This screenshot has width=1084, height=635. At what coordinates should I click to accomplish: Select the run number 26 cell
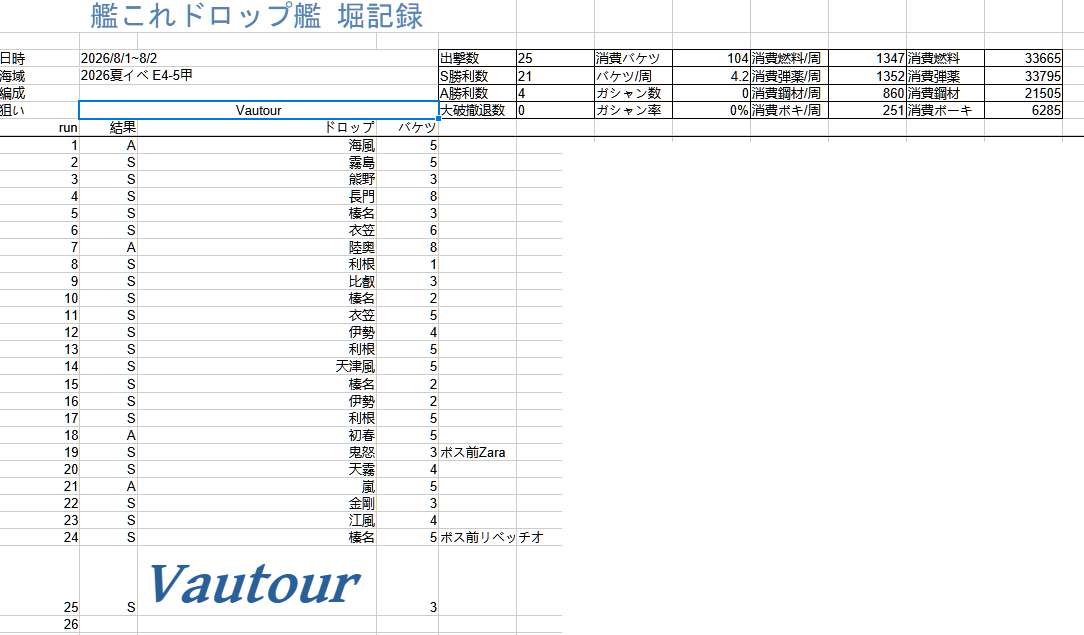tap(39, 624)
